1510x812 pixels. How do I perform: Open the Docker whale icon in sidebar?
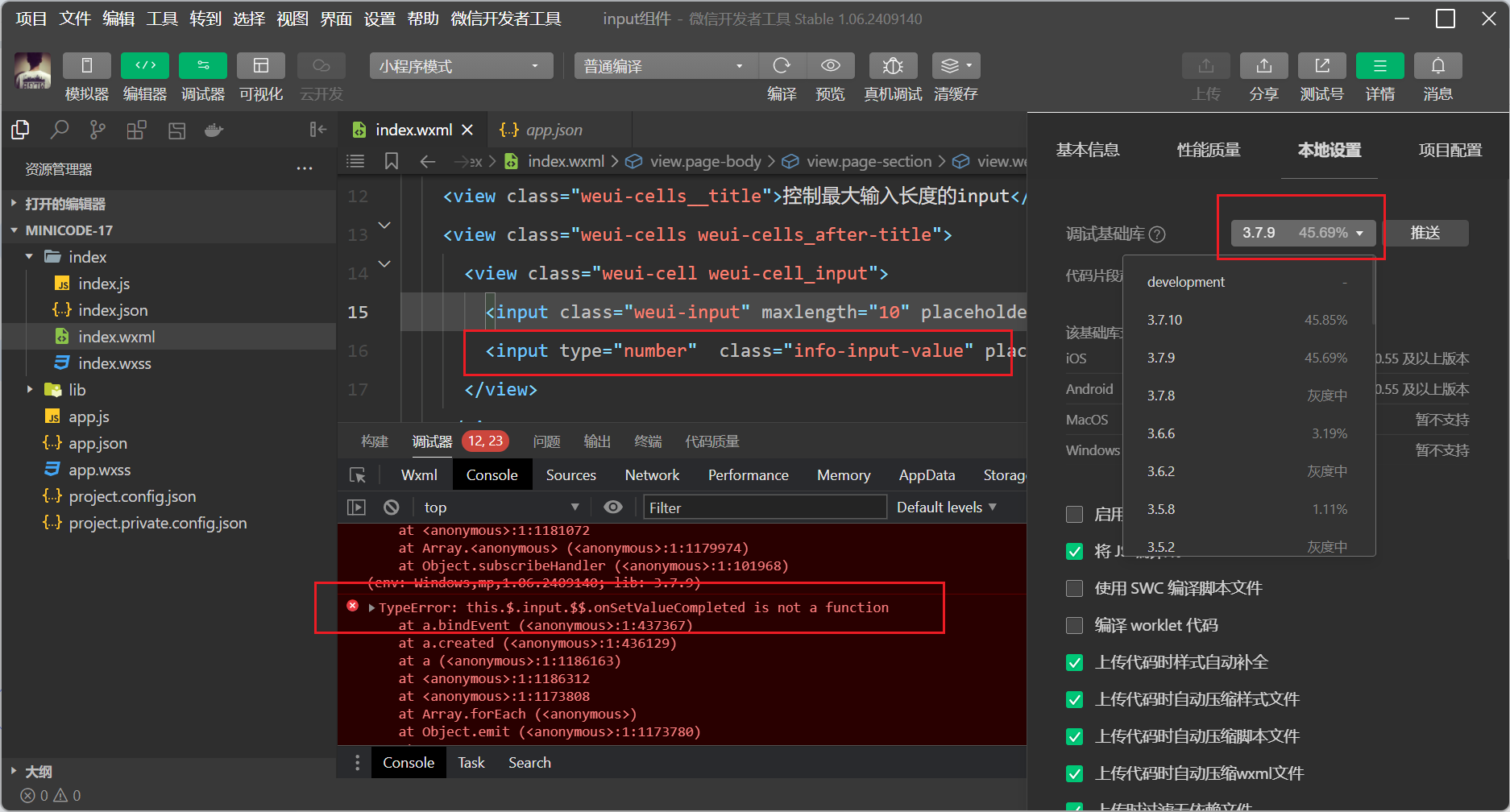(214, 130)
